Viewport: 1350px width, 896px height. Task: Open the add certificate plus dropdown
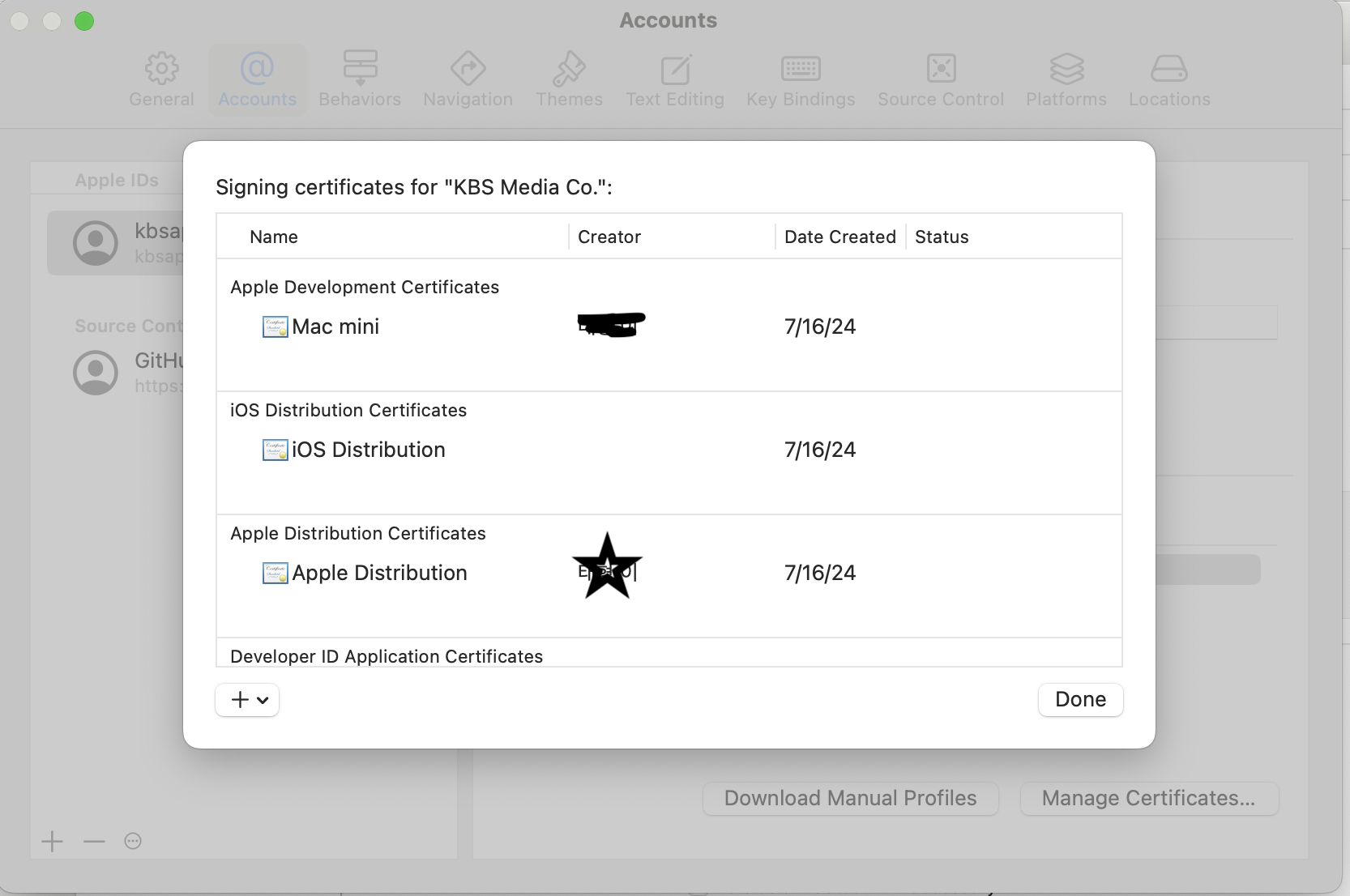click(x=247, y=700)
